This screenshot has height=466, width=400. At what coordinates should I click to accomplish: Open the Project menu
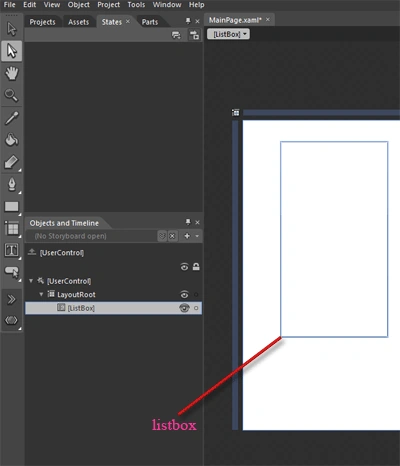click(108, 5)
